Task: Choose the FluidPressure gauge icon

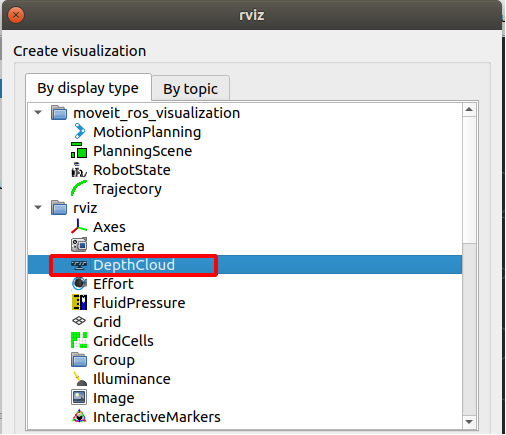Action: coord(79,303)
